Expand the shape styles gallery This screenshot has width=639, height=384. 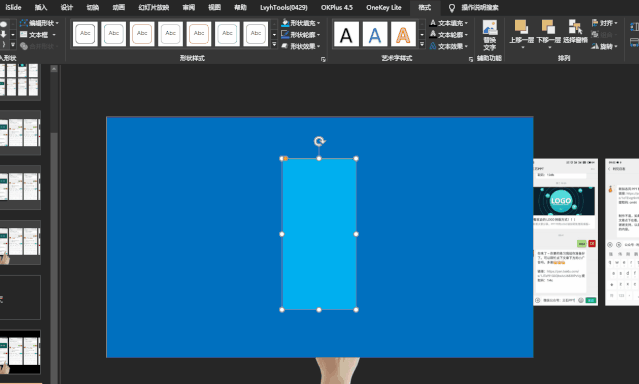coord(274,44)
